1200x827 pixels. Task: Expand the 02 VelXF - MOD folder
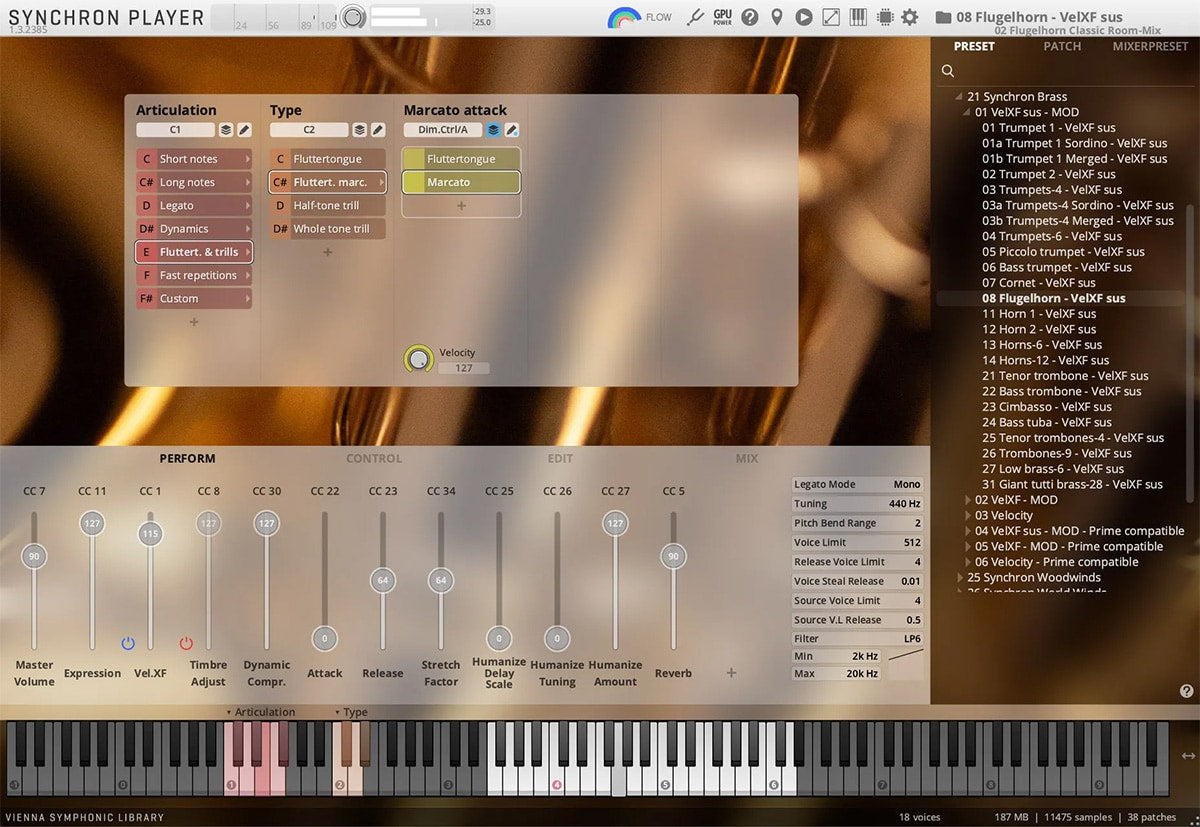coord(968,500)
